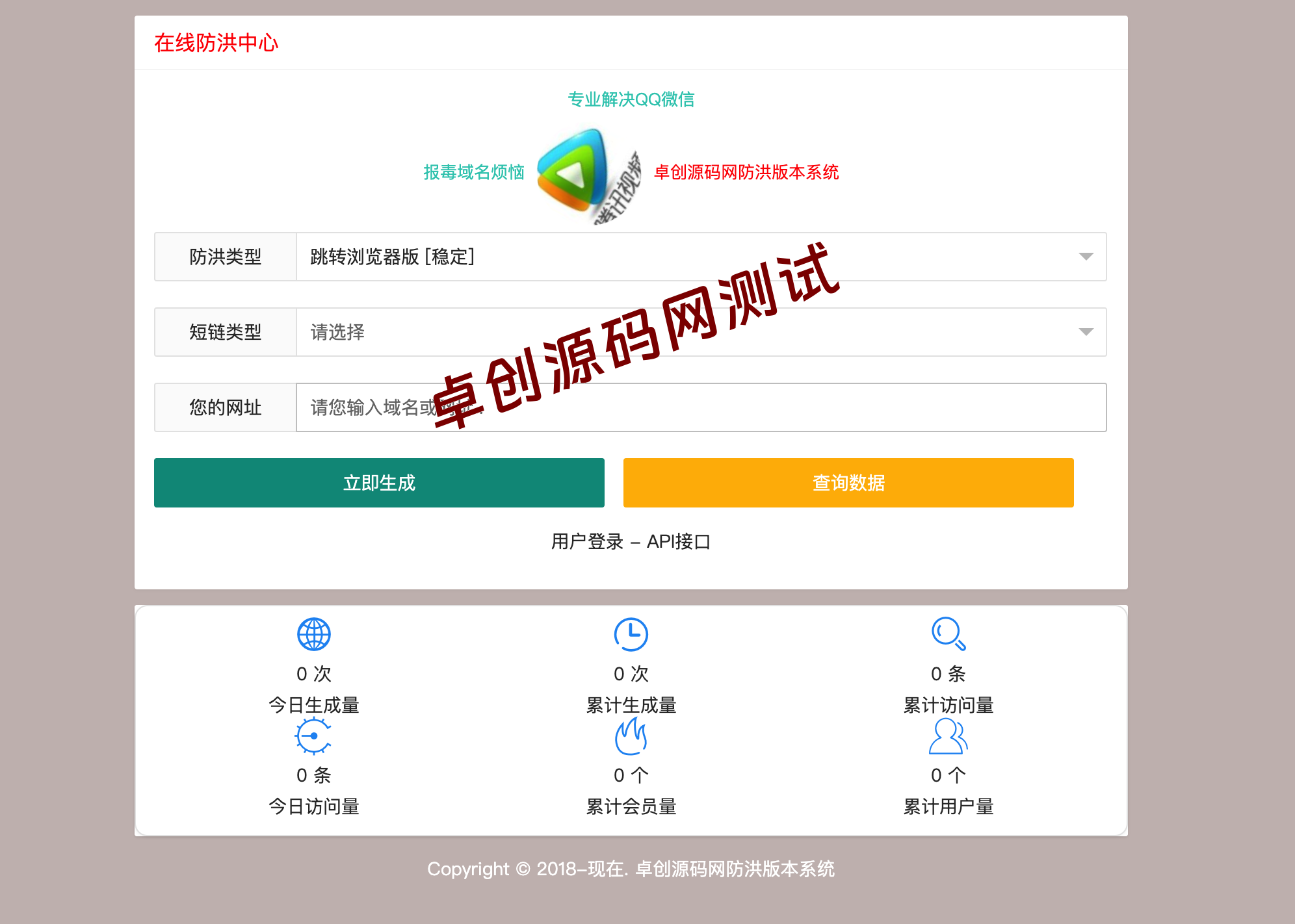1295x924 pixels.
Task: Click the 累计生成量 label
Action: click(x=631, y=705)
